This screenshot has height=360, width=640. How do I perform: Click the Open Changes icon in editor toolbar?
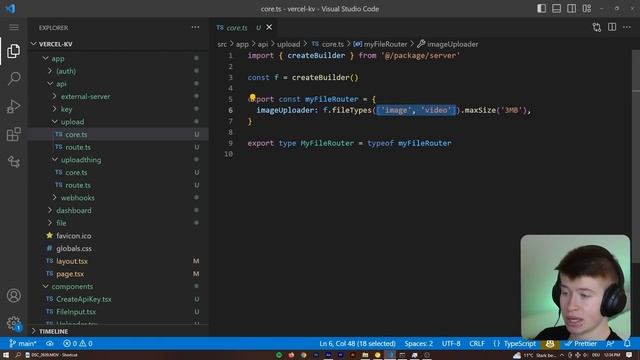(x=597, y=27)
